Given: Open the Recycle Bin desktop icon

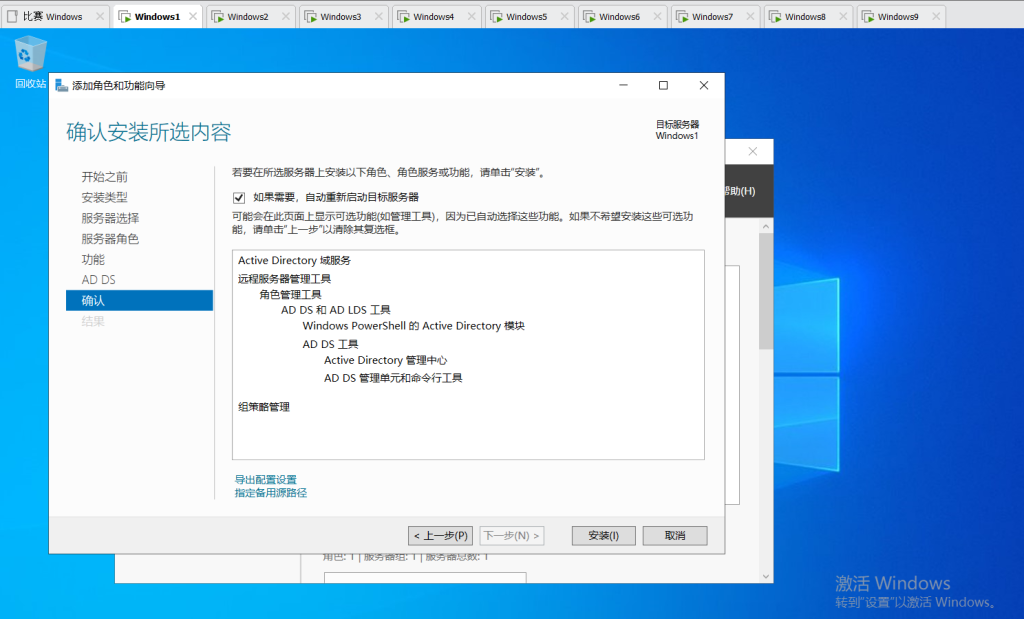Looking at the screenshot, I should click(30, 60).
